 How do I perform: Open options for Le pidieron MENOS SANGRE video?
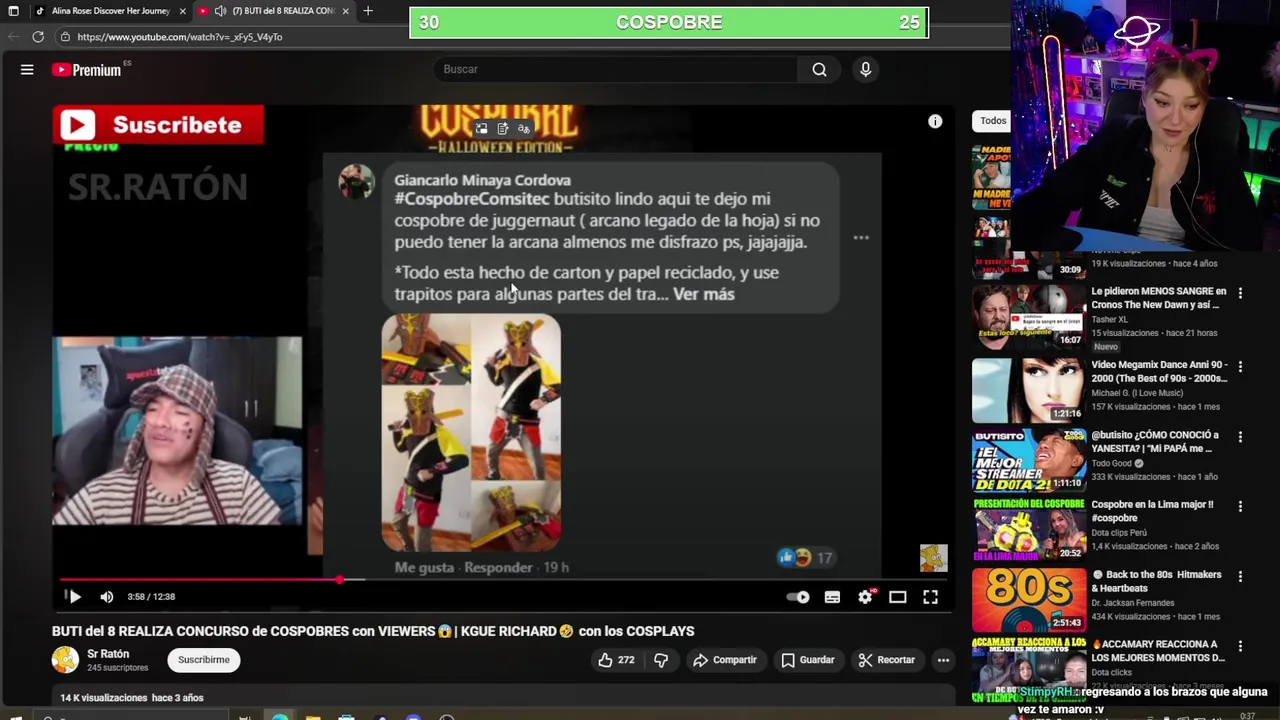tap(1240, 293)
